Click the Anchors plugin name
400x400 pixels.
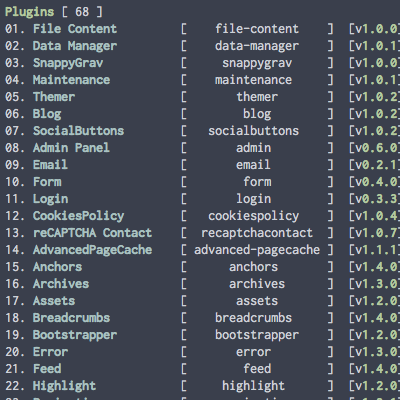pos(57,267)
